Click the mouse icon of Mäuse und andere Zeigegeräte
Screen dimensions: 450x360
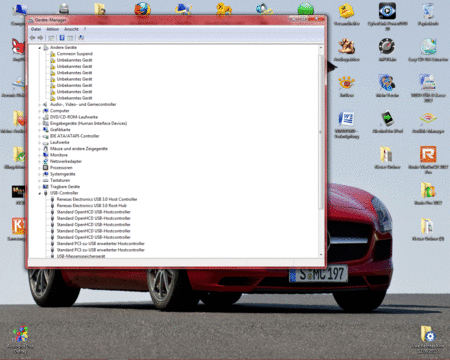tap(46, 149)
